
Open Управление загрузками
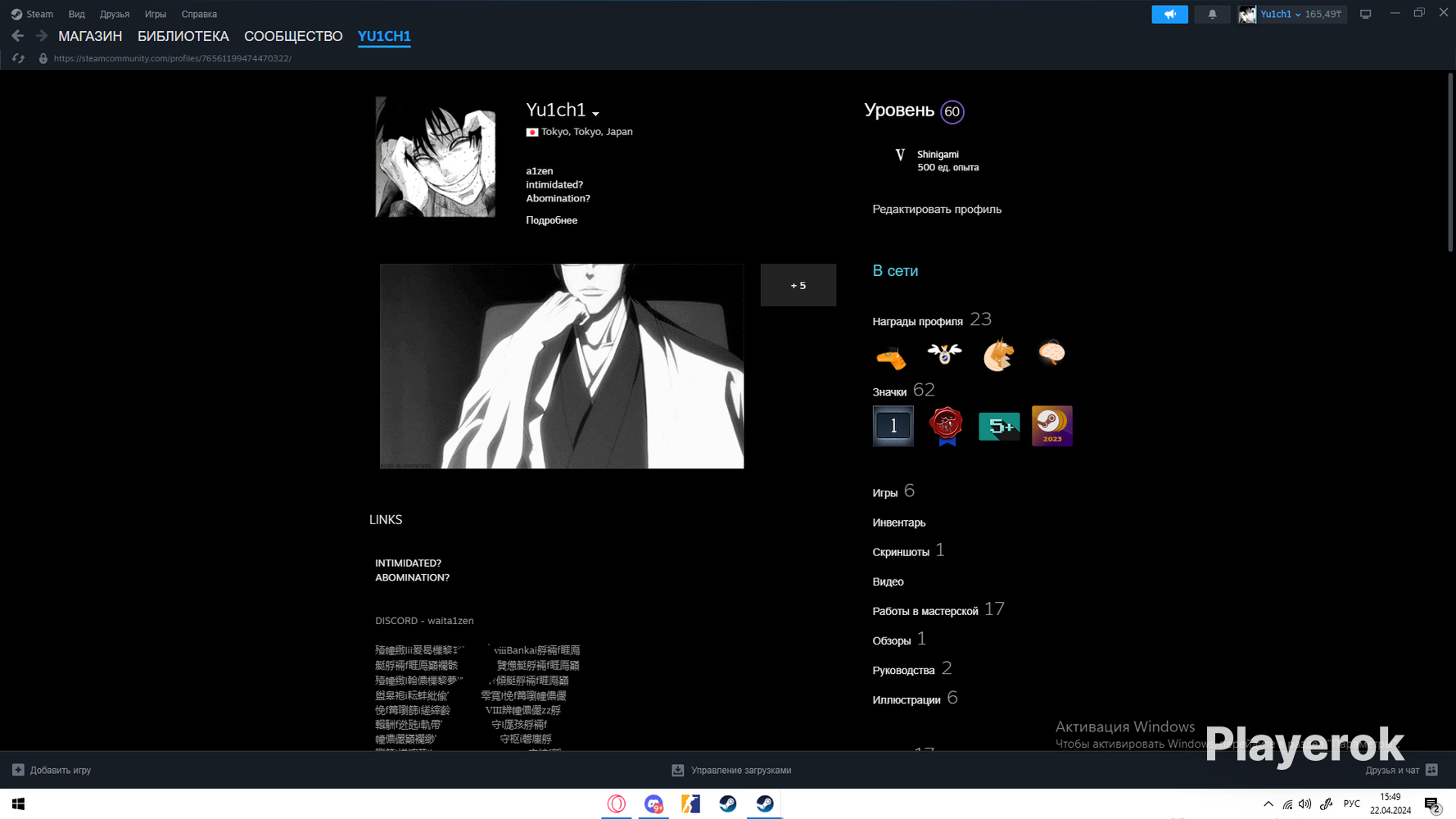[x=731, y=770]
